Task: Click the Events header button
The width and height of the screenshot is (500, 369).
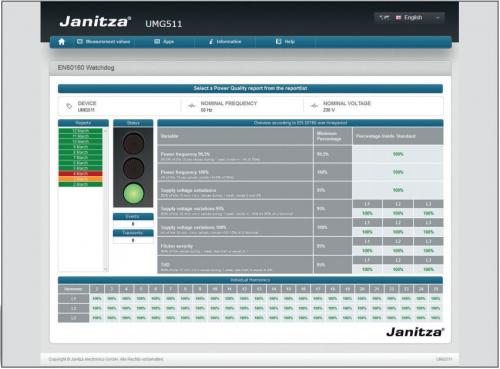Action: tap(133, 217)
